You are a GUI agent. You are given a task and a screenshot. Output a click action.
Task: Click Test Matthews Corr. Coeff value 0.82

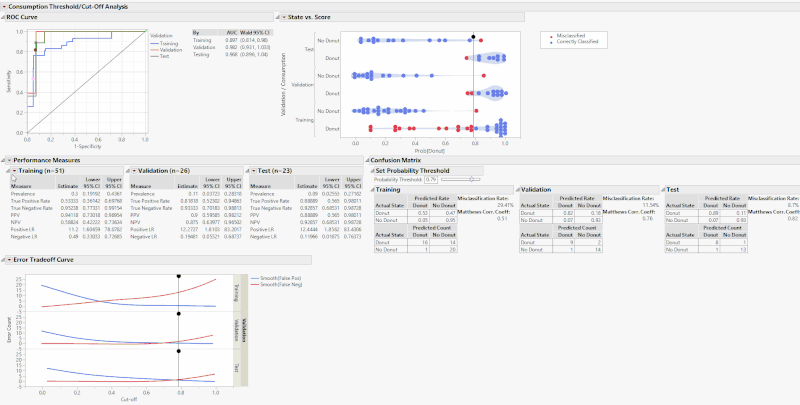(794, 218)
